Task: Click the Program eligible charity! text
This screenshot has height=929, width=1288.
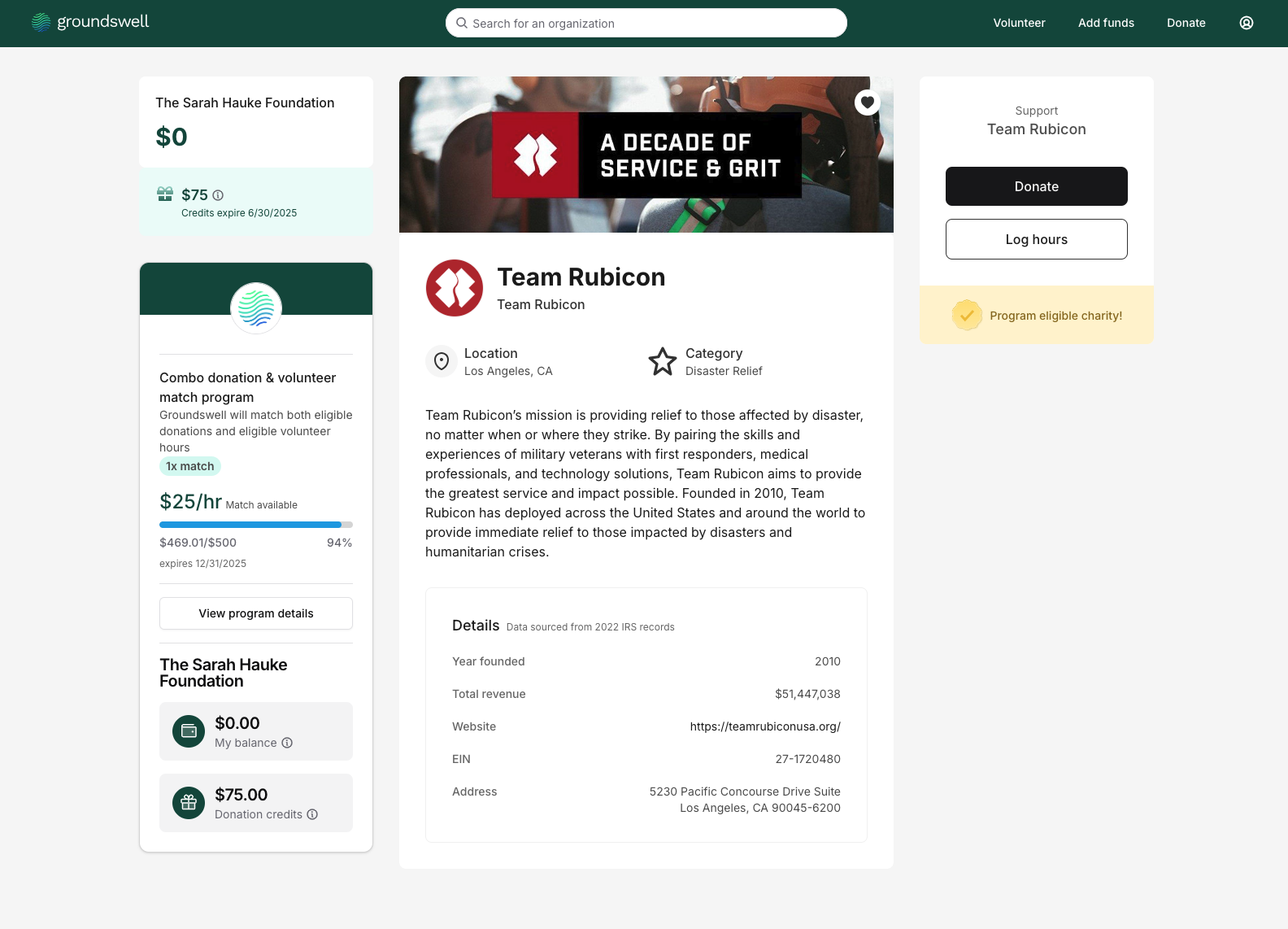Action: (1055, 316)
